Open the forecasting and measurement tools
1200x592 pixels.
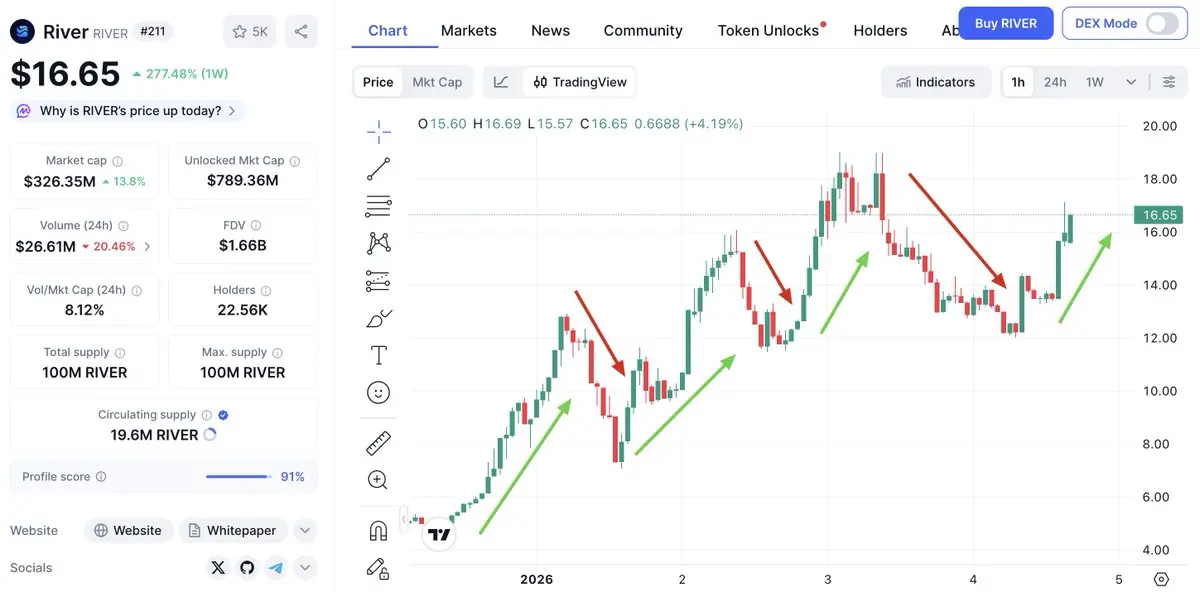tap(379, 281)
